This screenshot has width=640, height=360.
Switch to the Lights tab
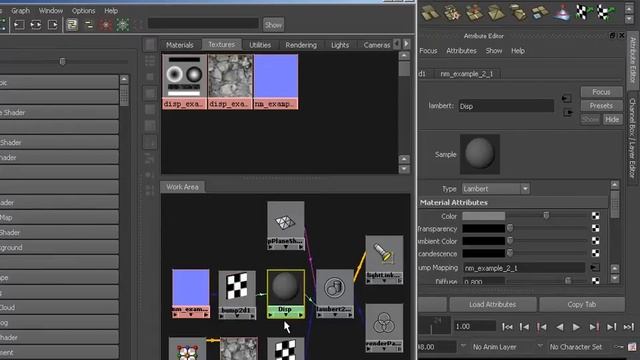tap(340, 45)
